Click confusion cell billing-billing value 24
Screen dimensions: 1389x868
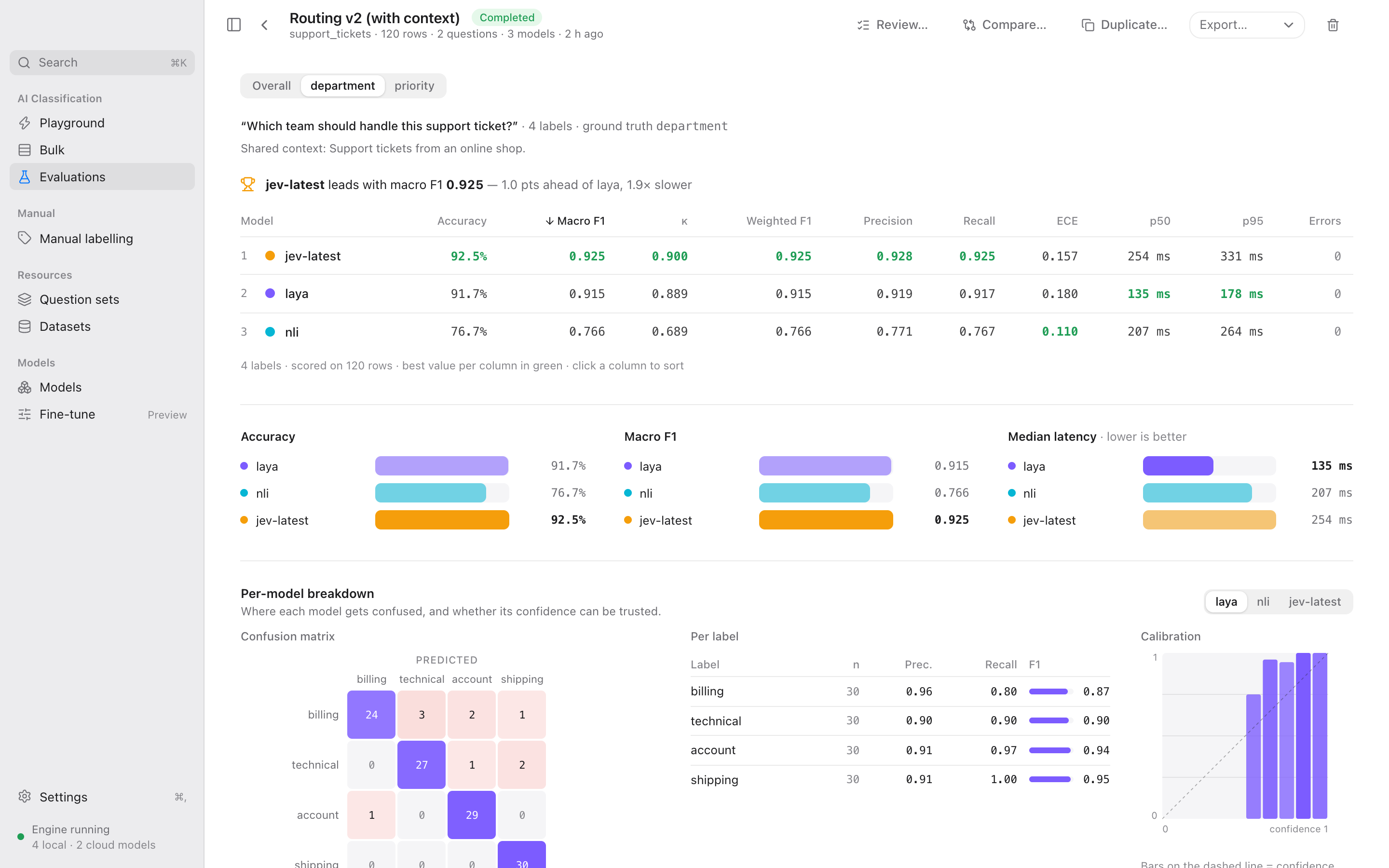coord(371,714)
